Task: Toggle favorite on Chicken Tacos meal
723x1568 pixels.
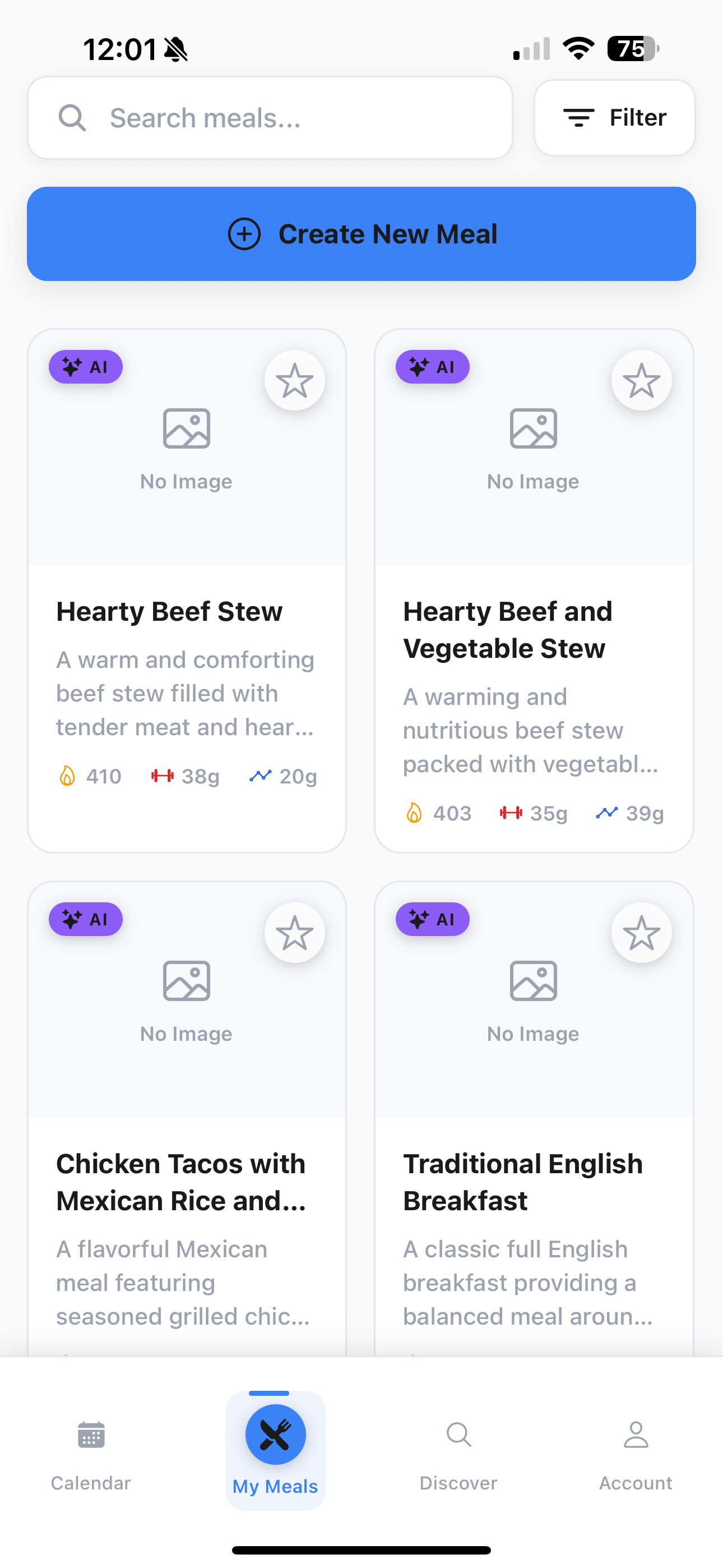Action: tap(295, 933)
